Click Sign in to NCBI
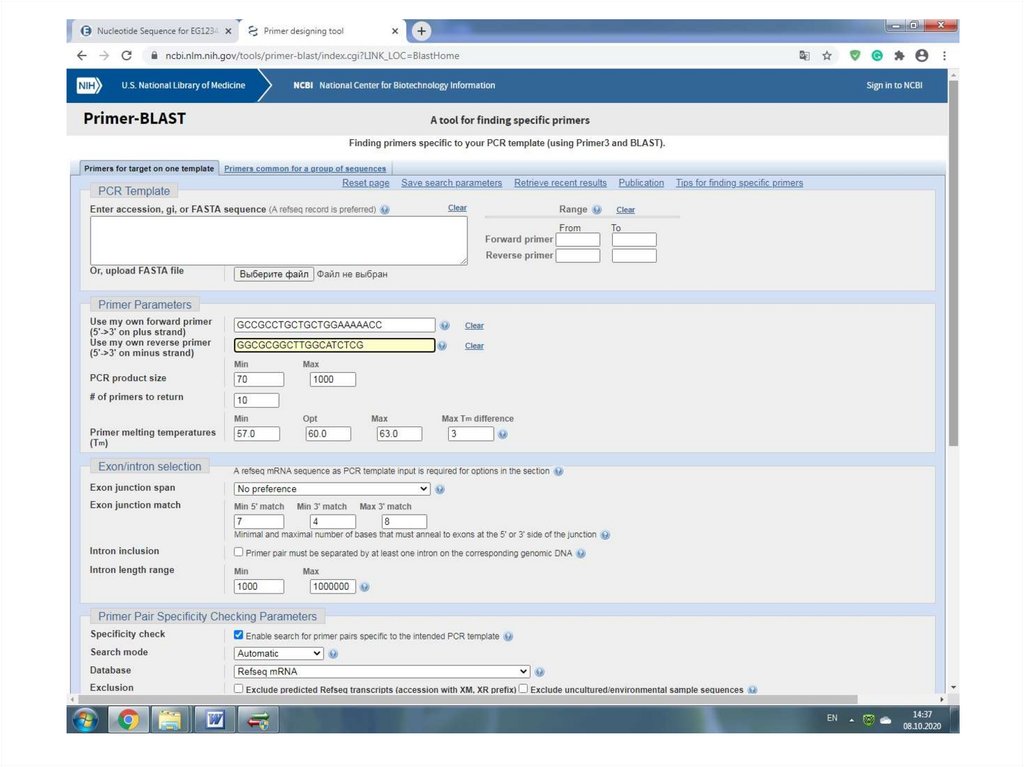 pos(894,86)
